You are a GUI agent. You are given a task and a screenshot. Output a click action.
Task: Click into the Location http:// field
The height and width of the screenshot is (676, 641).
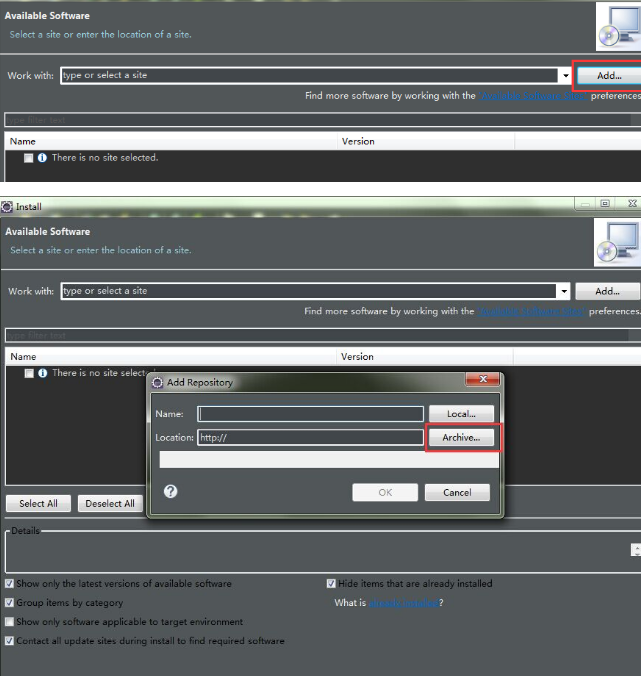pyautogui.click(x=310, y=438)
